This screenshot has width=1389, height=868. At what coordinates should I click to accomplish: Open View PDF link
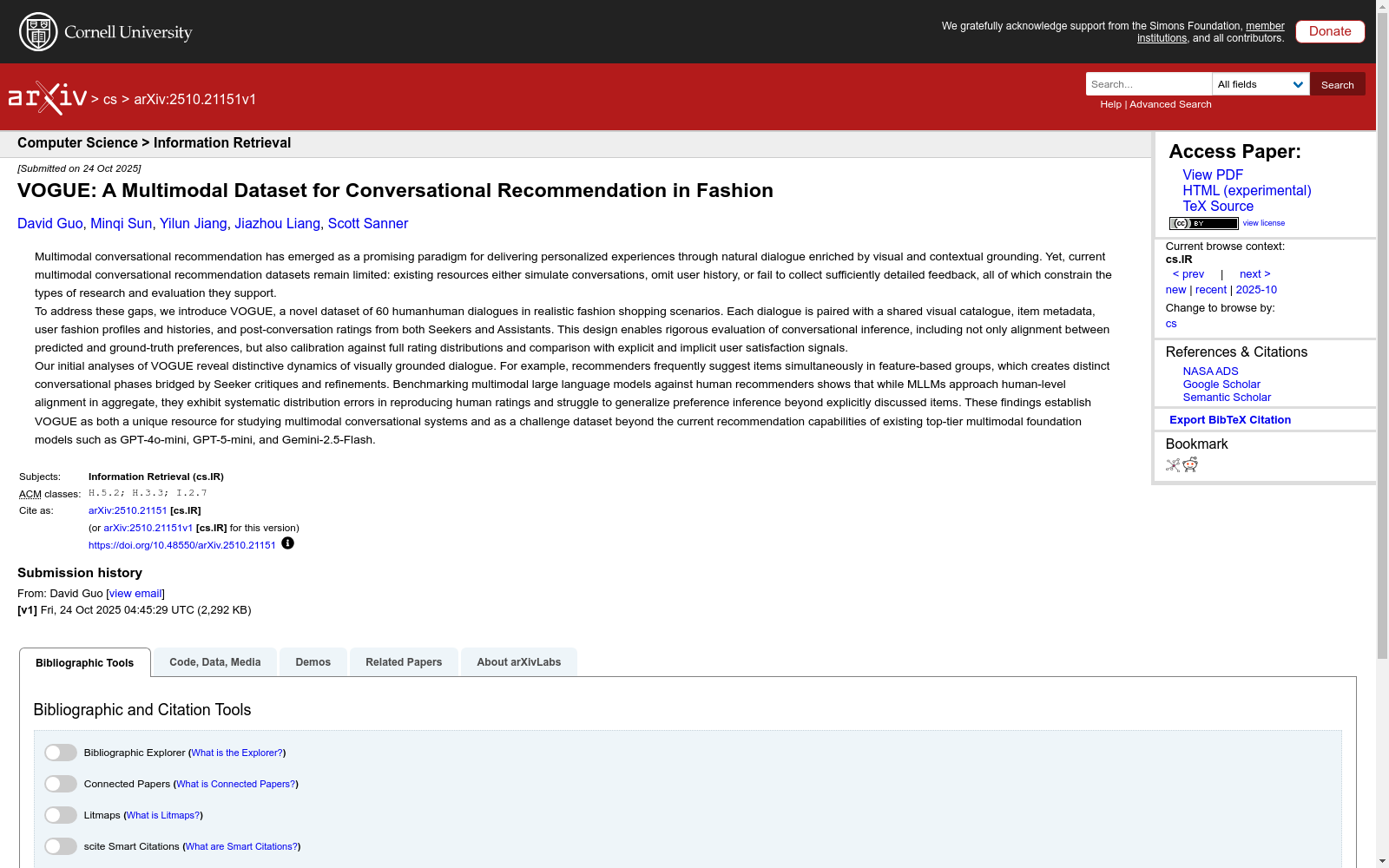click(1213, 174)
